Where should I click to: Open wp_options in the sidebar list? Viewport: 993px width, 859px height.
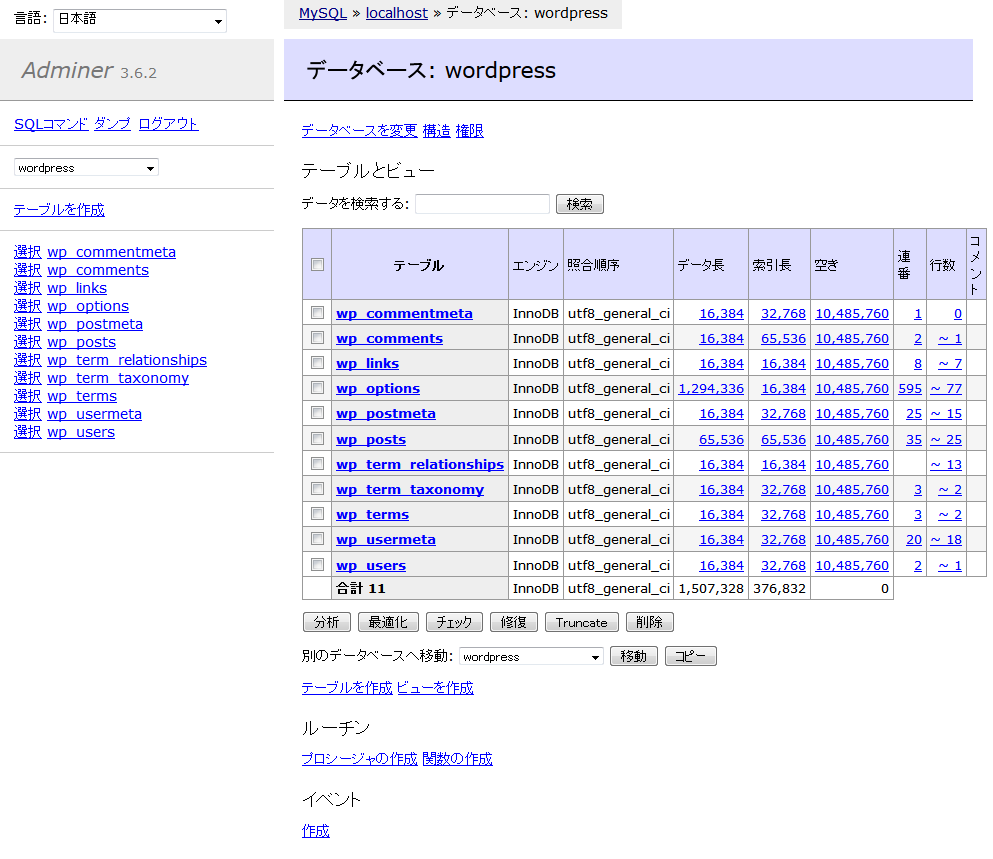pos(88,306)
